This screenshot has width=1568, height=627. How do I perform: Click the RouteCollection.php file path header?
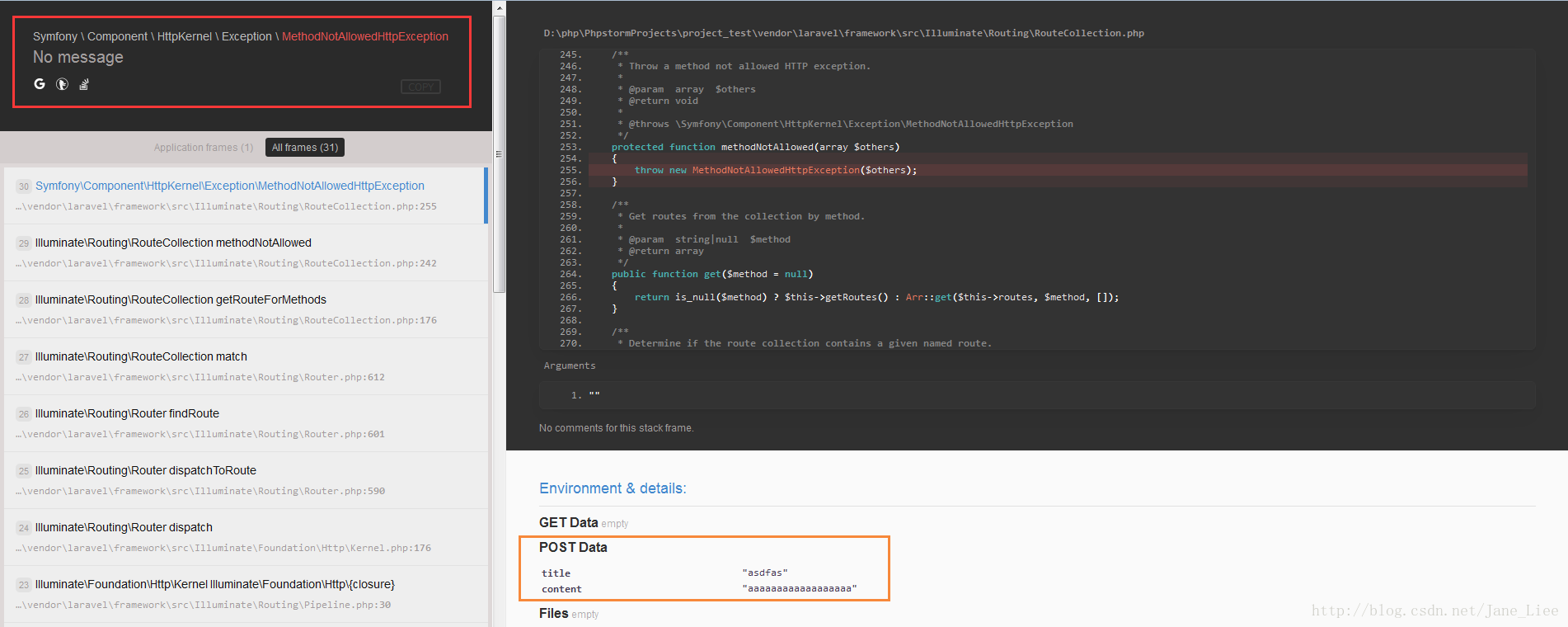tap(843, 33)
